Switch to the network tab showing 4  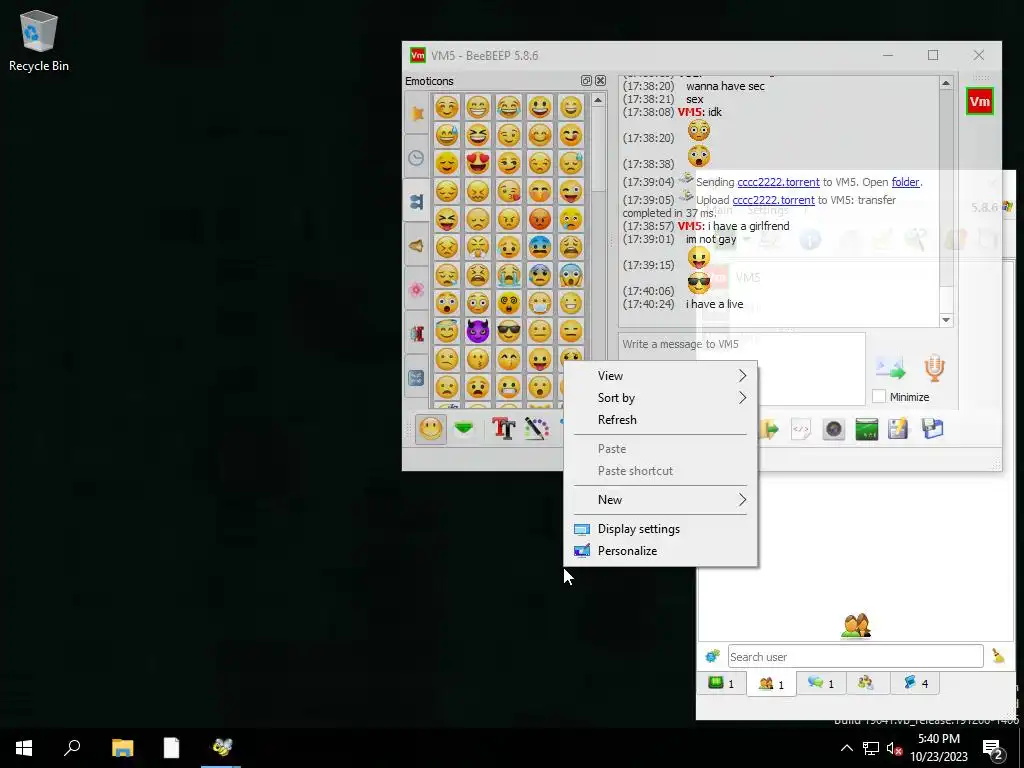pyautogui.click(x=916, y=683)
